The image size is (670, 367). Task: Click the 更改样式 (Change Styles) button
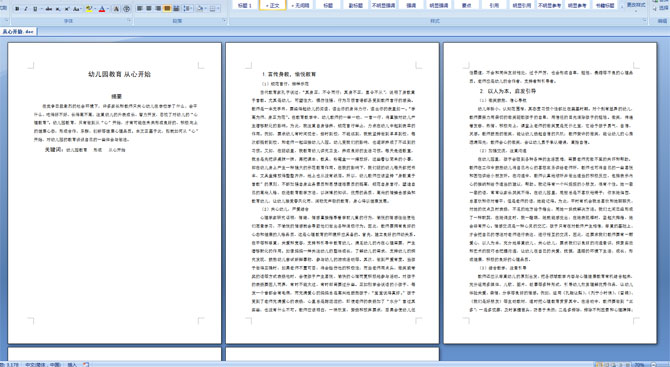pos(635,6)
